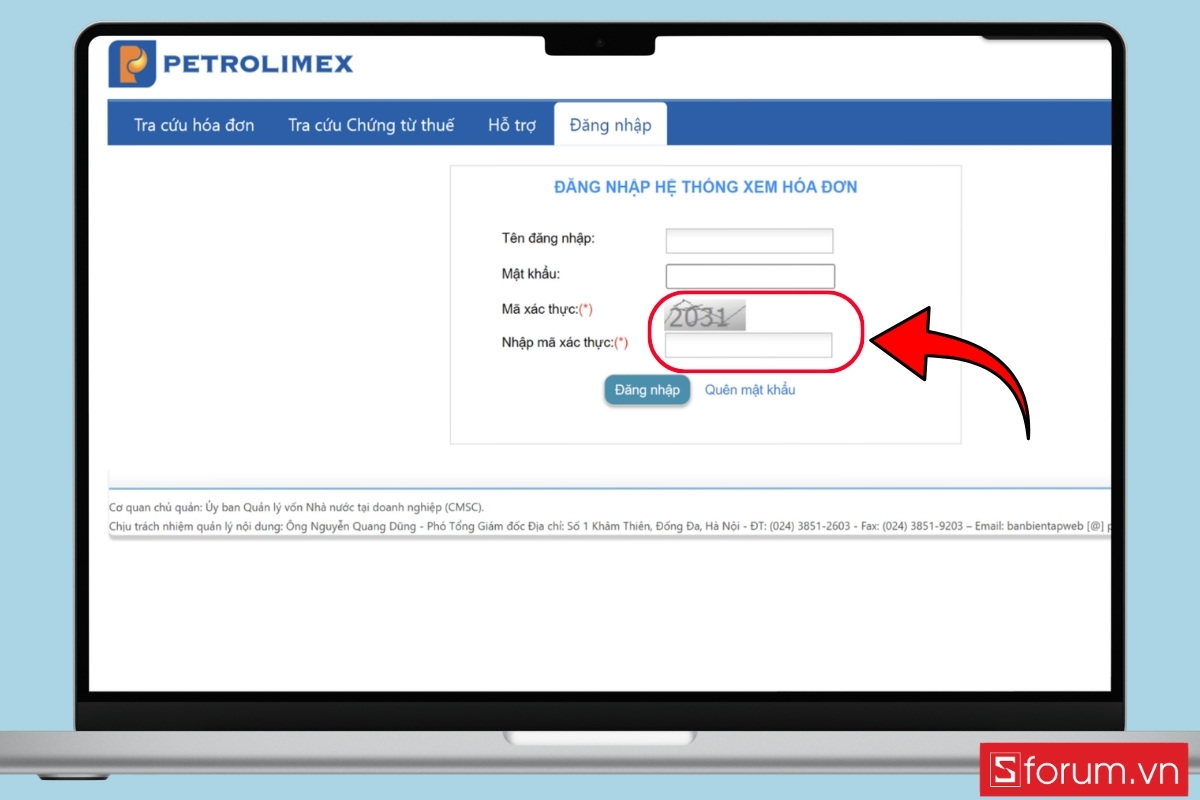
Task: Select the Đăng nhập tab
Action: coord(610,125)
